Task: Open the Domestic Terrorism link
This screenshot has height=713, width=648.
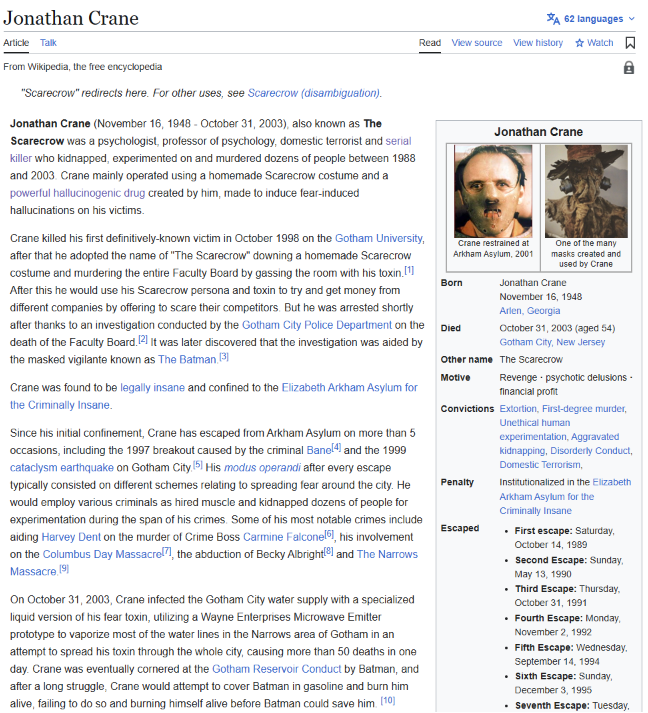Action: [x=540, y=465]
